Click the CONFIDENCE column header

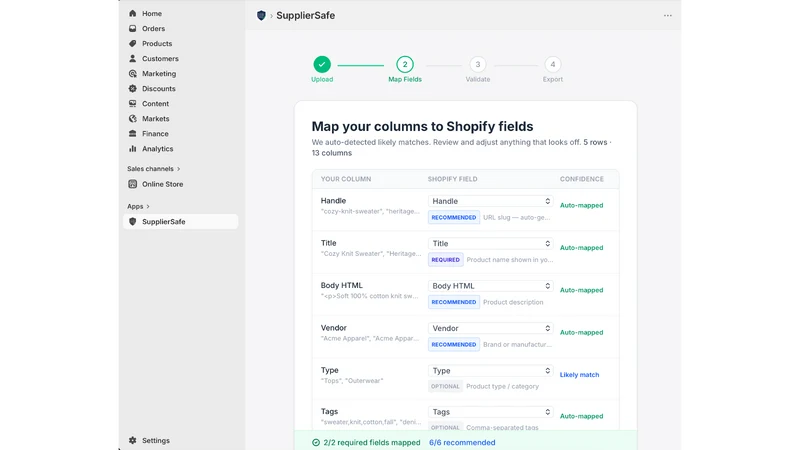582,179
